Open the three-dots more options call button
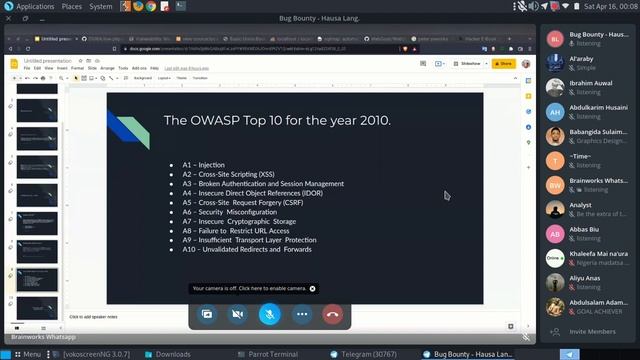The height and width of the screenshot is (360, 640). (x=302, y=314)
